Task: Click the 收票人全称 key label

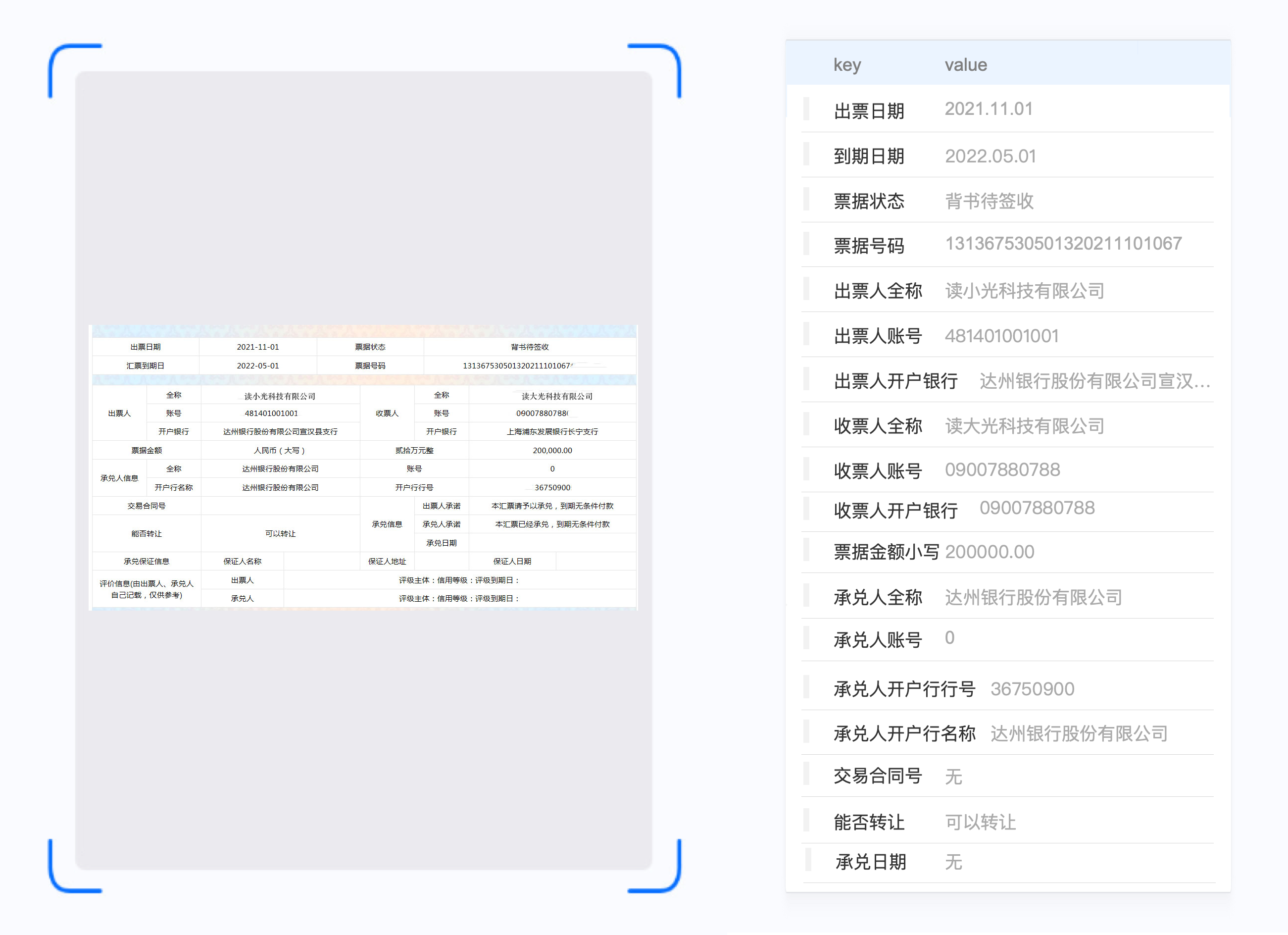Action: pyautogui.click(x=878, y=426)
